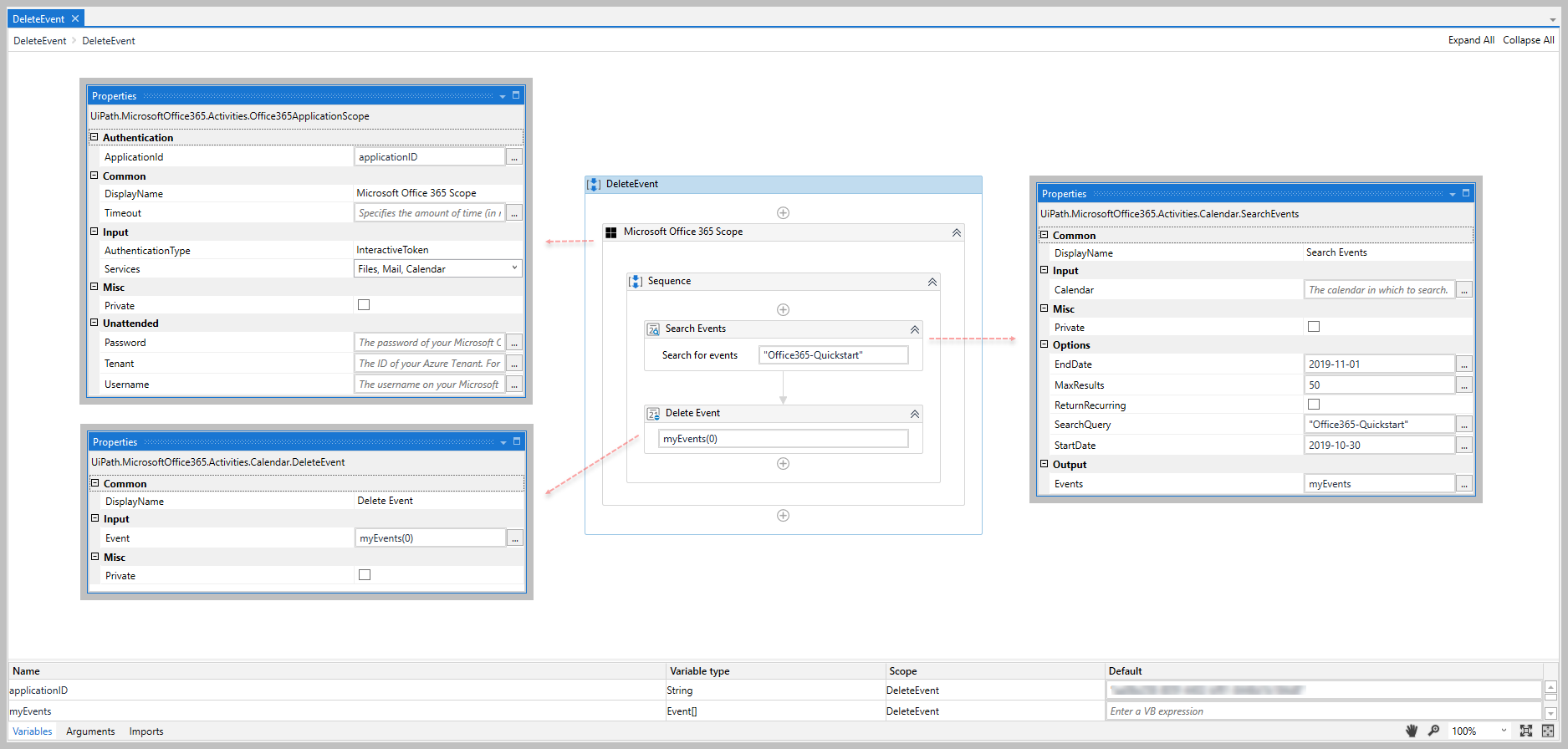Sort variables by the Variable type column header
This screenshot has height=749, width=1568.
(776, 671)
